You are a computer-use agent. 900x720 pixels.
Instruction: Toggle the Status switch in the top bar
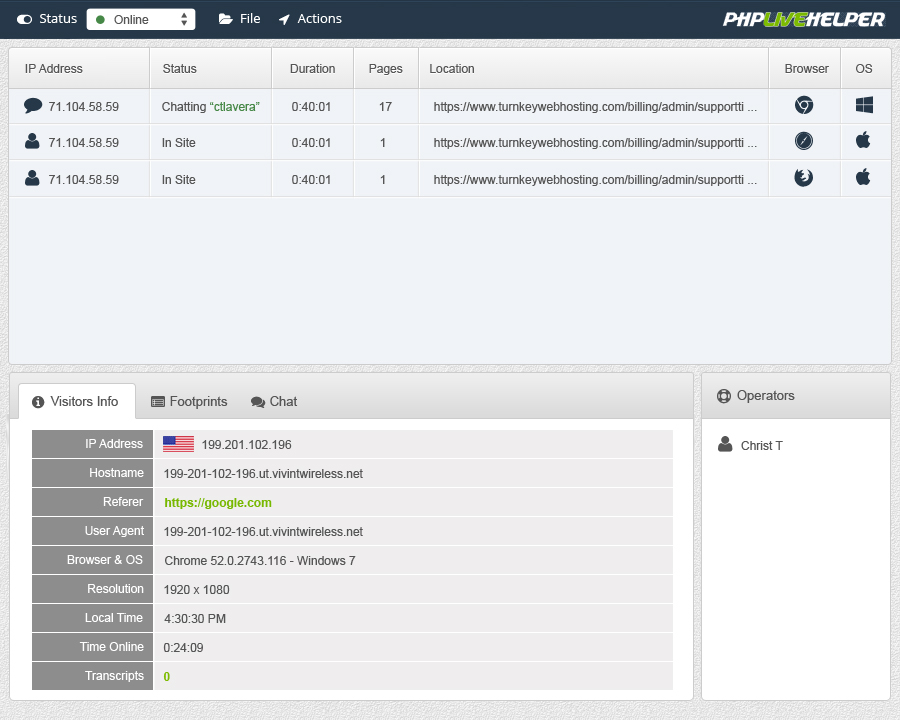click(25, 19)
